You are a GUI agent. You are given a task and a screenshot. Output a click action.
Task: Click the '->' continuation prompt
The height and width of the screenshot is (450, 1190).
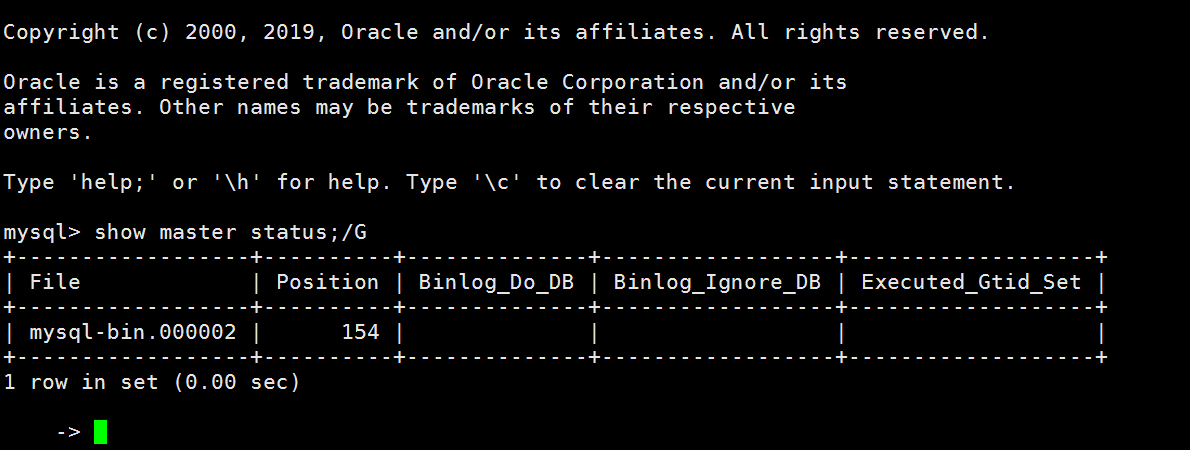68,432
